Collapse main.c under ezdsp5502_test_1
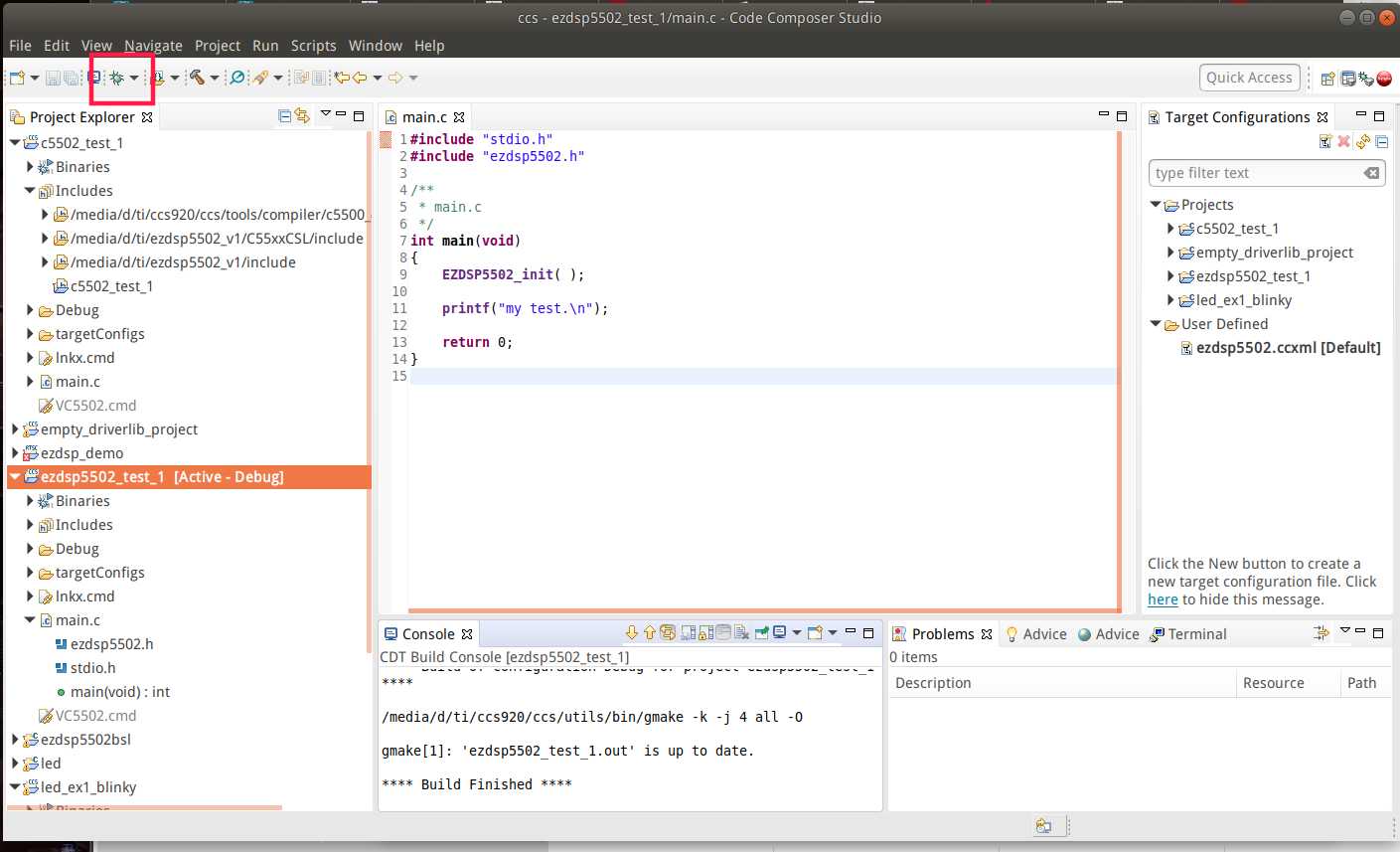The image size is (1400, 852). point(30,620)
